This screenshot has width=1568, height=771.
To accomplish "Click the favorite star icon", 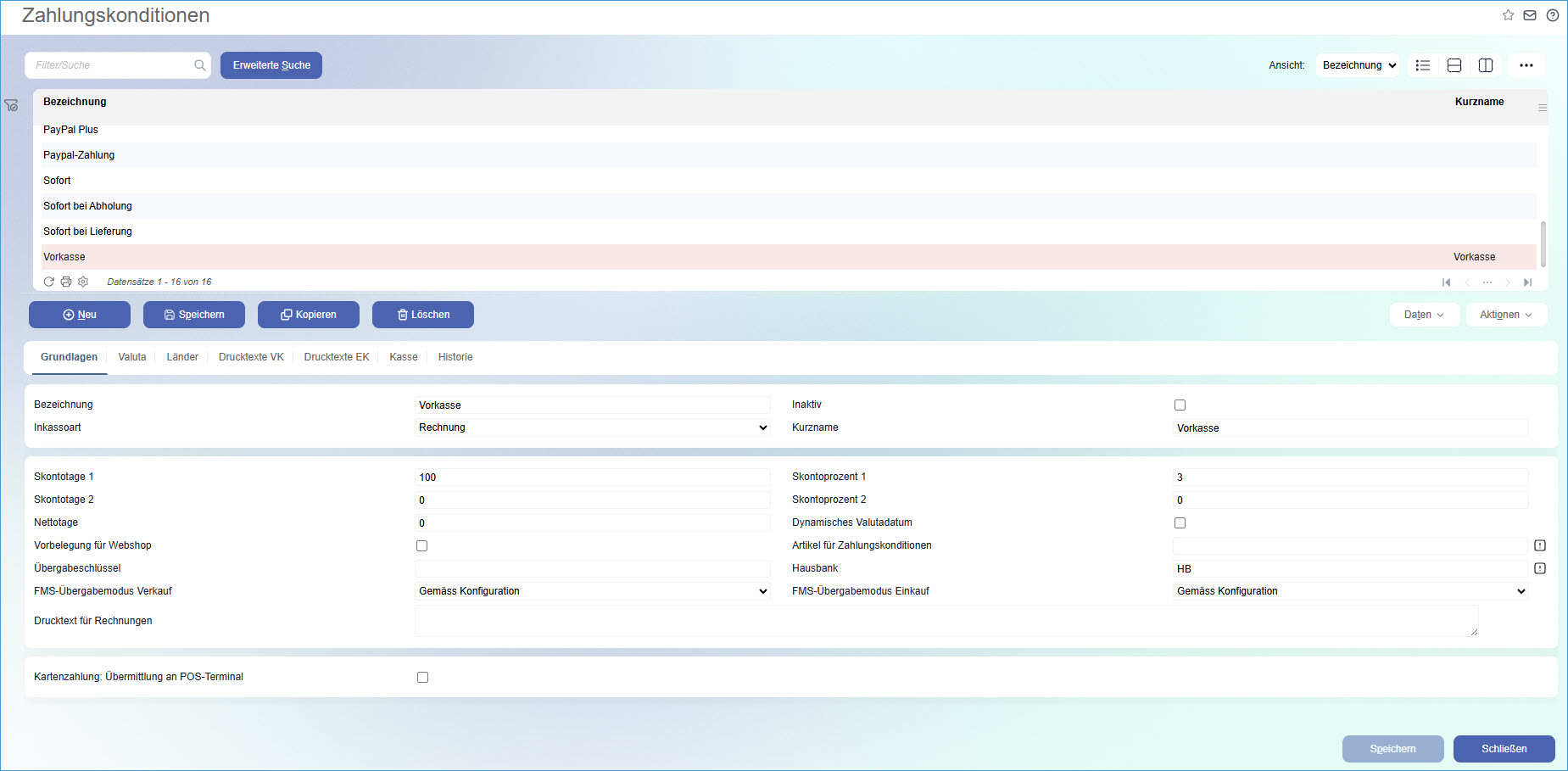I will [1508, 15].
